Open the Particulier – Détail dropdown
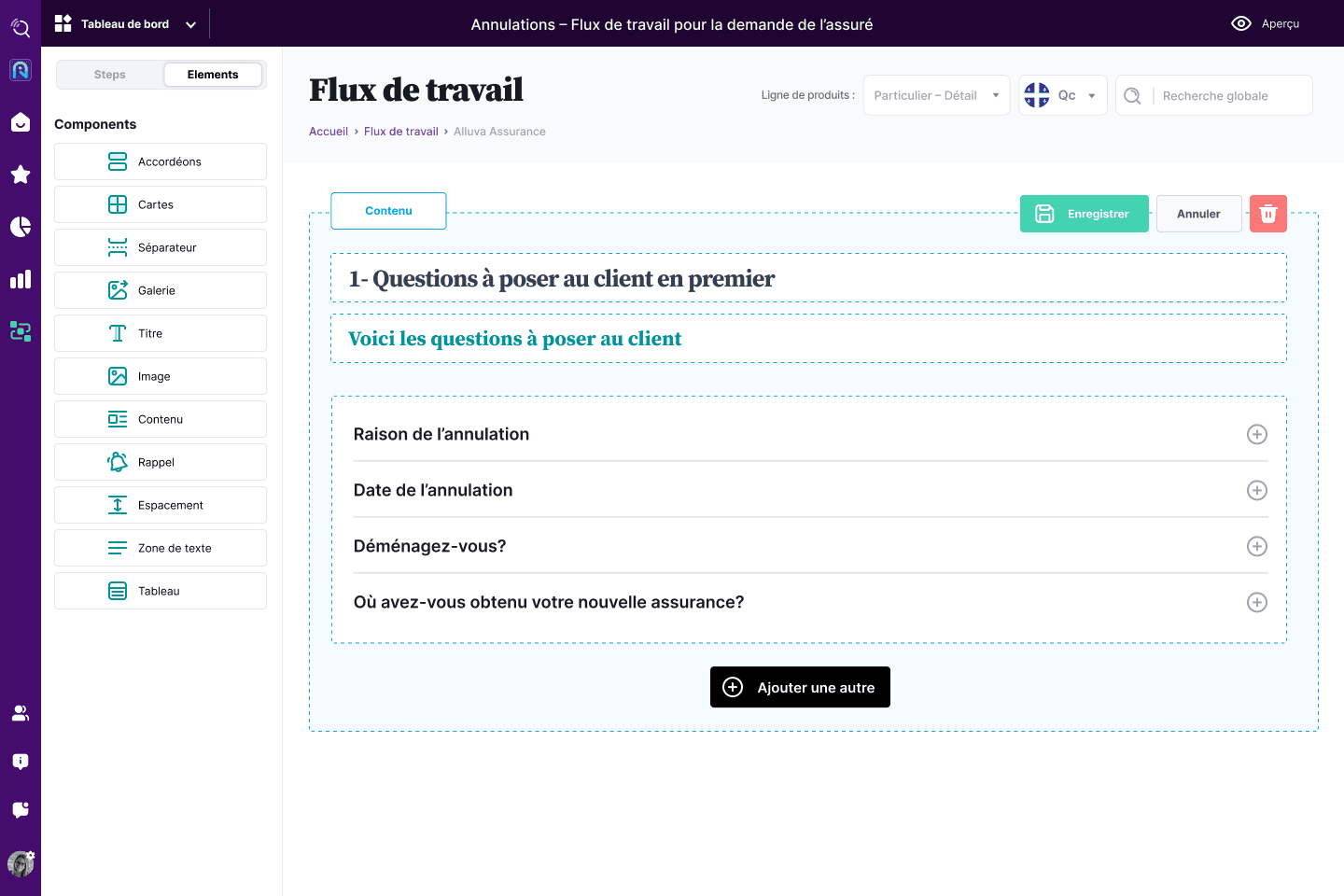1344x896 pixels. [936, 95]
